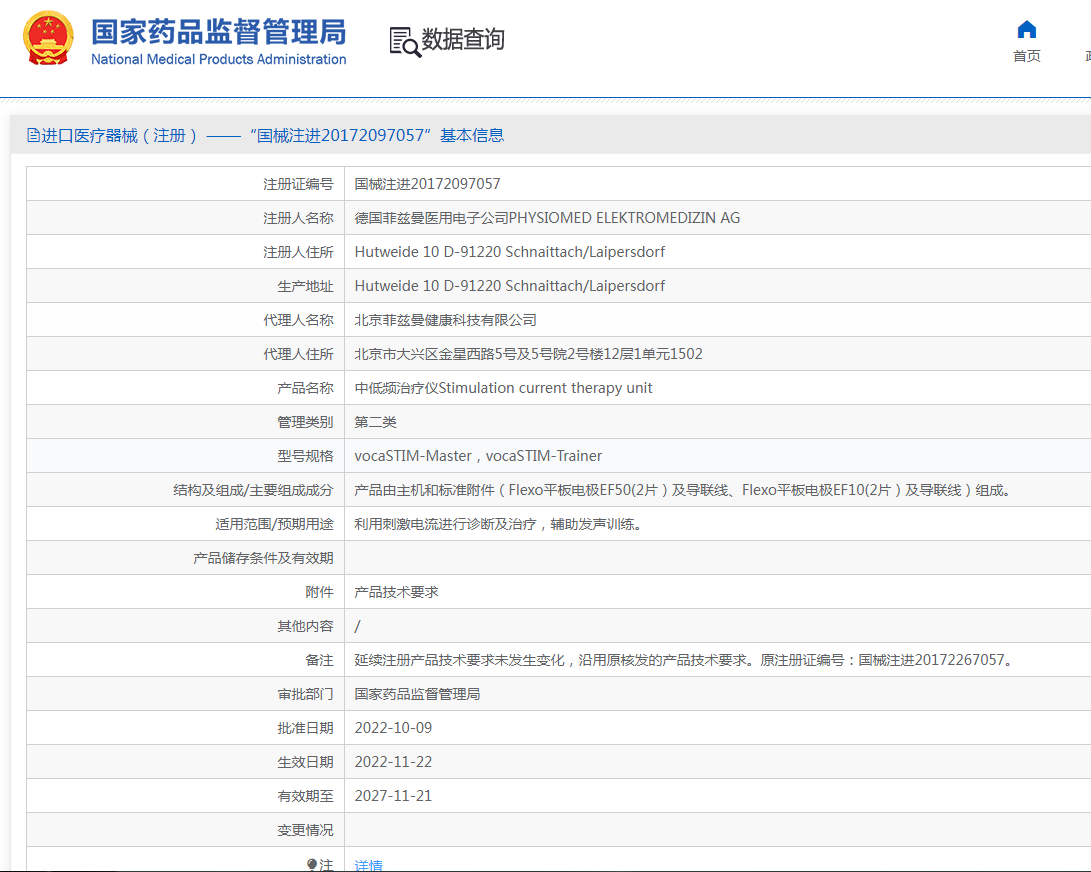Click the 结构及组成/主要组成成分 label

point(253,490)
